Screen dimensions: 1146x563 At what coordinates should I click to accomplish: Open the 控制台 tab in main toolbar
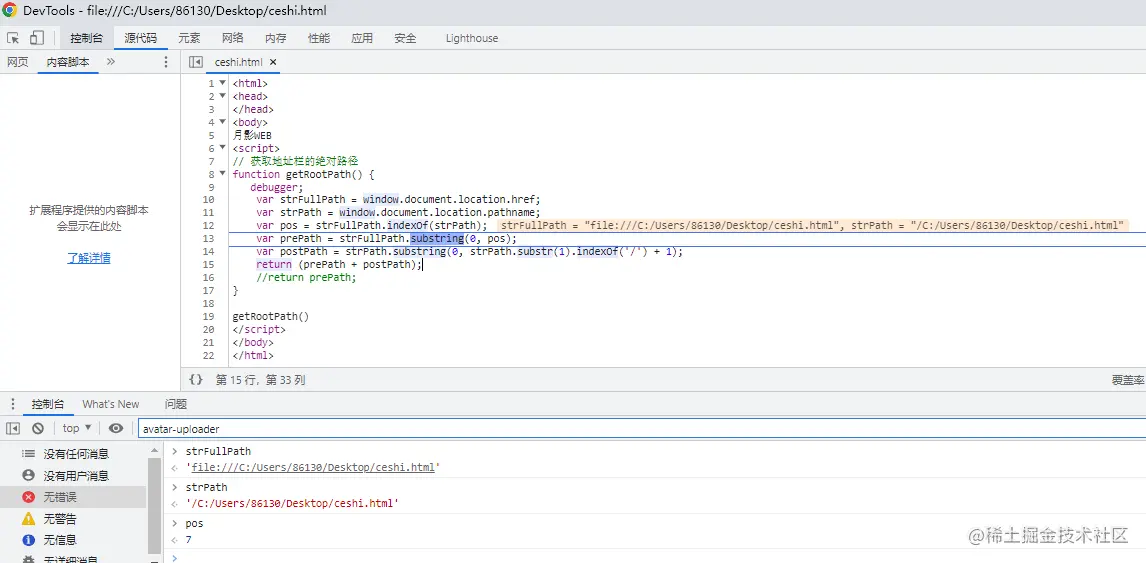86,38
